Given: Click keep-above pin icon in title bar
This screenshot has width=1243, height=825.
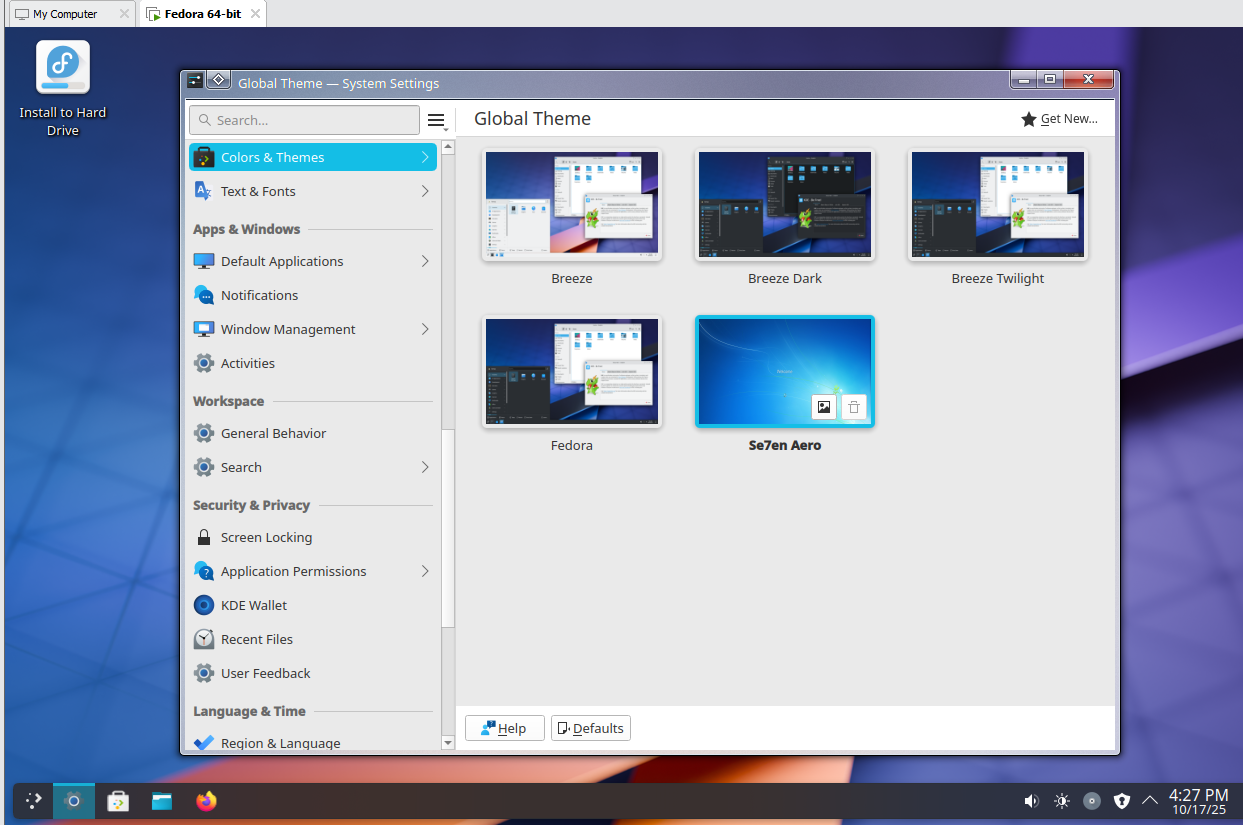Looking at the screenshot, I should (x=219, y=81).
